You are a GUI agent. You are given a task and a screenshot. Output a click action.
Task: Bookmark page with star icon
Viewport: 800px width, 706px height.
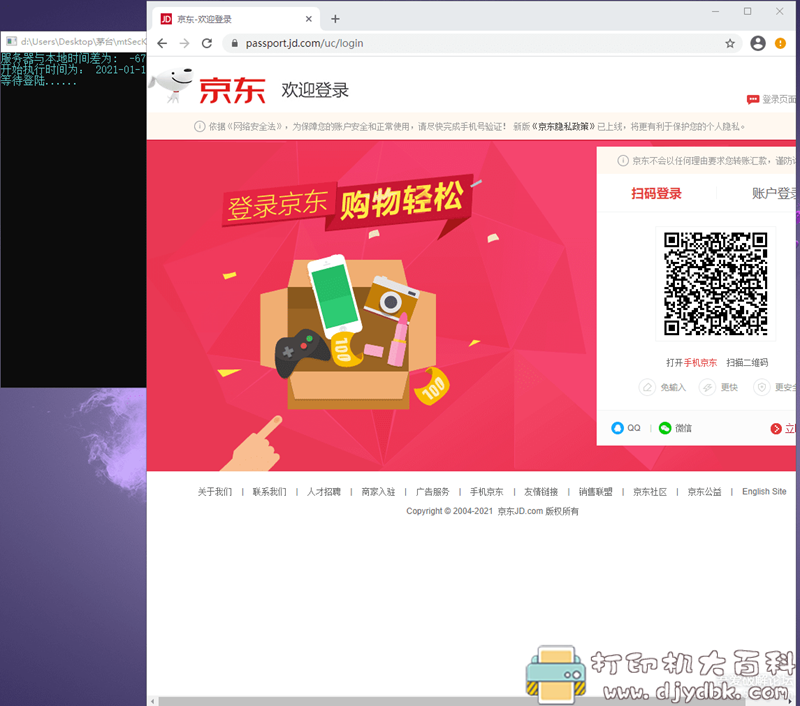[x=730, y=43]
